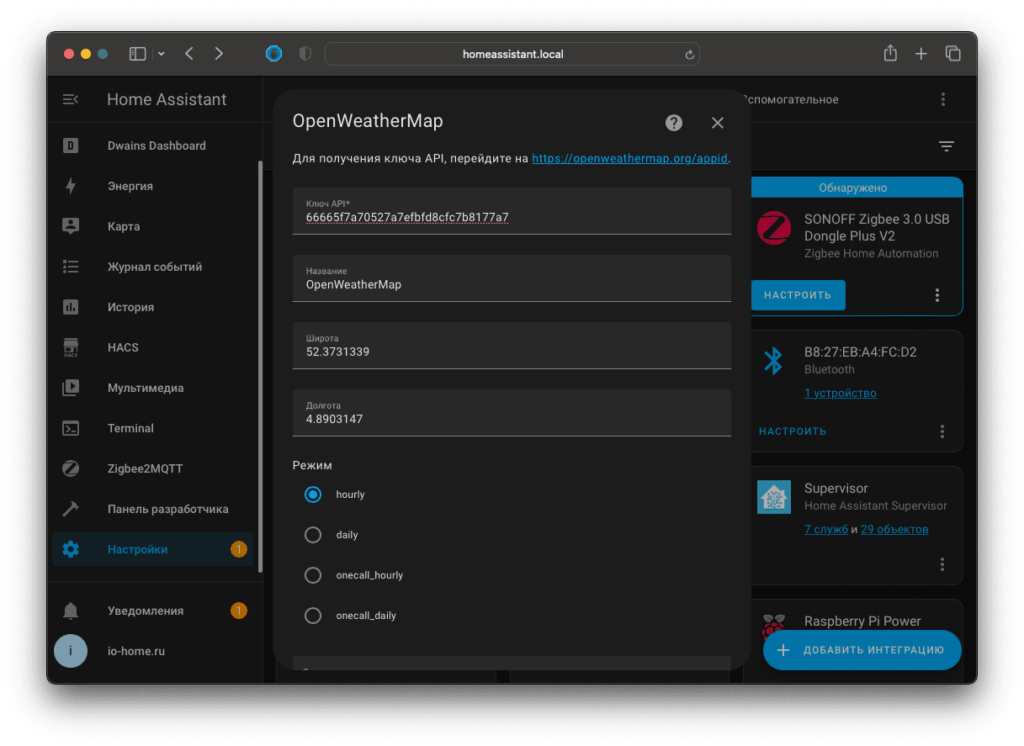The height and width of the screenshot is (746, 1024).
Task: Click the Supervisor integration logo
Action: (x=774, y=497)
